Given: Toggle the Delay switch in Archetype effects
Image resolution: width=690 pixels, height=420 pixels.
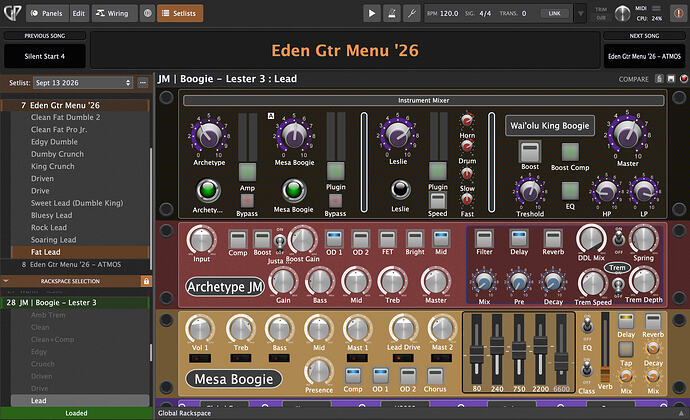Looking at the screenshot, I should pyautogui.click(x=518, y=239).
